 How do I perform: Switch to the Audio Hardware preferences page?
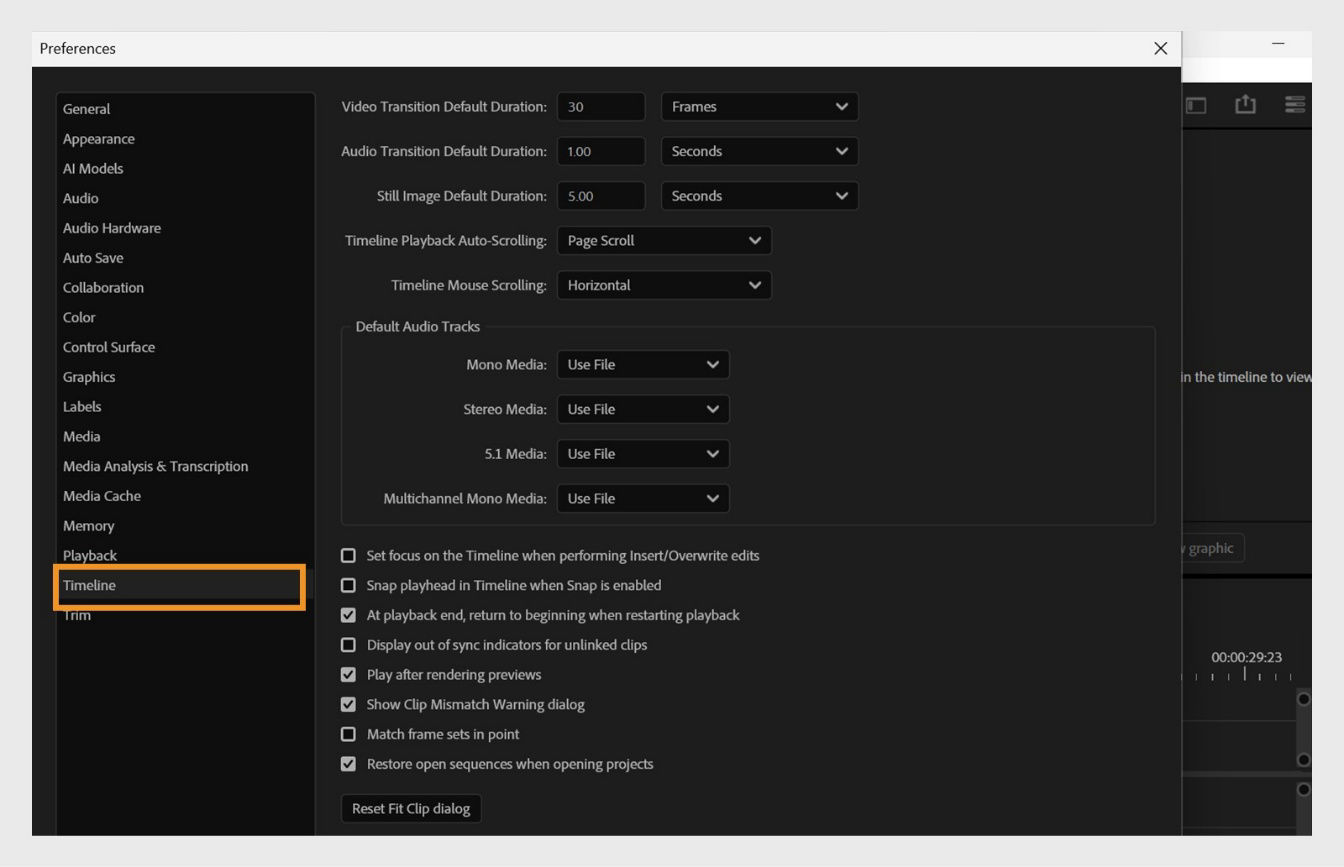pyautogui.click(x=113, y=227)
